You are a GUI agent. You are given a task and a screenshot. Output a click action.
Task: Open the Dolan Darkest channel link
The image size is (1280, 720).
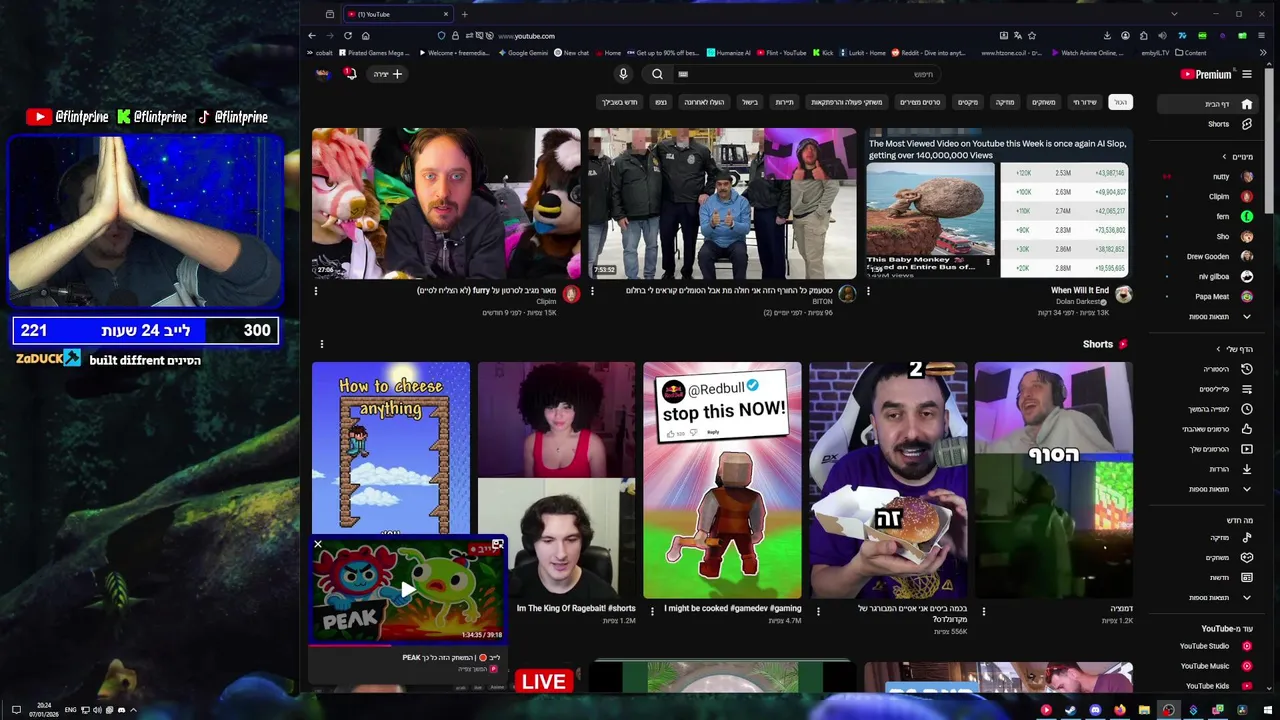1080,302
